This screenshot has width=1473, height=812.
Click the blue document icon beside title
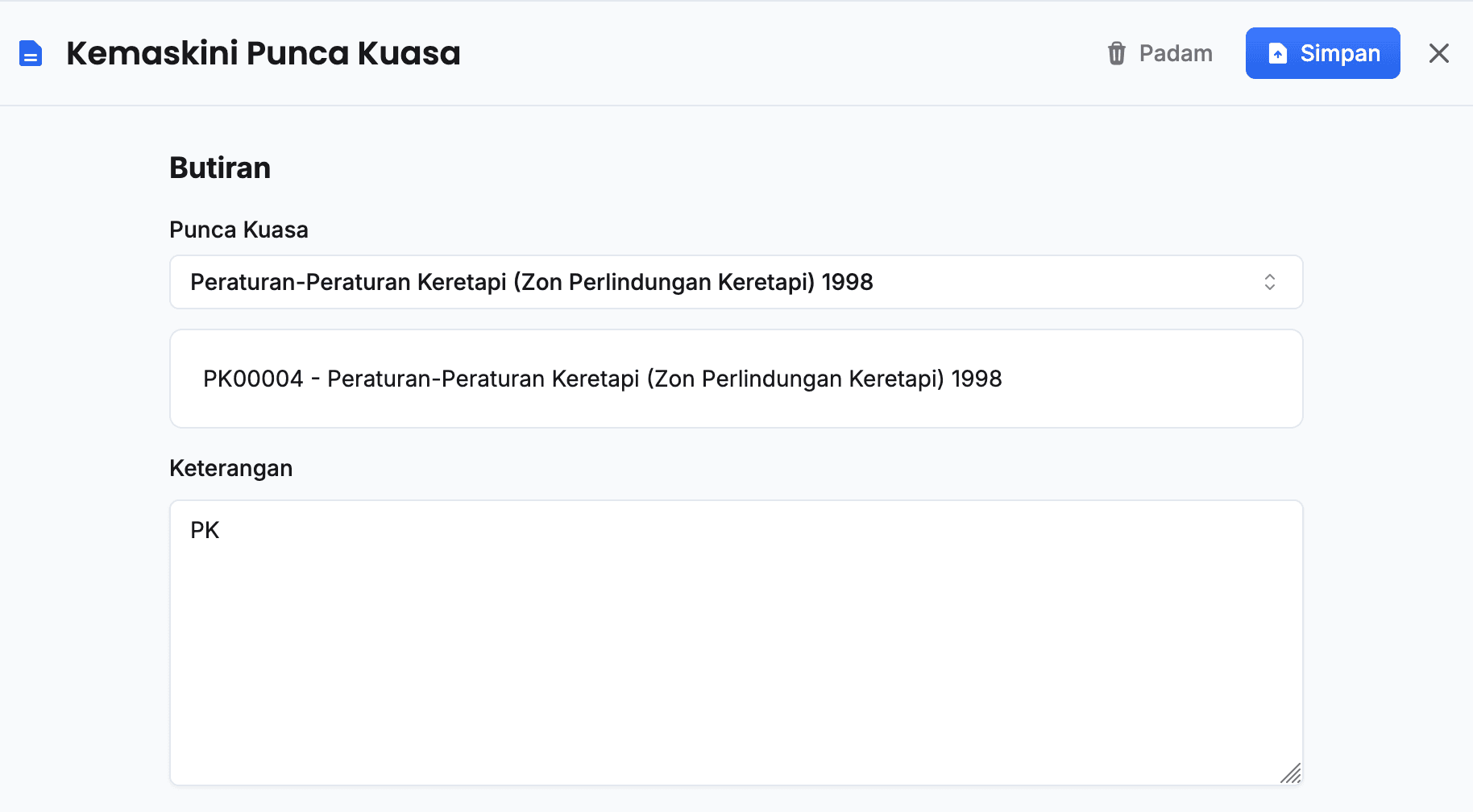click(31, 54)
